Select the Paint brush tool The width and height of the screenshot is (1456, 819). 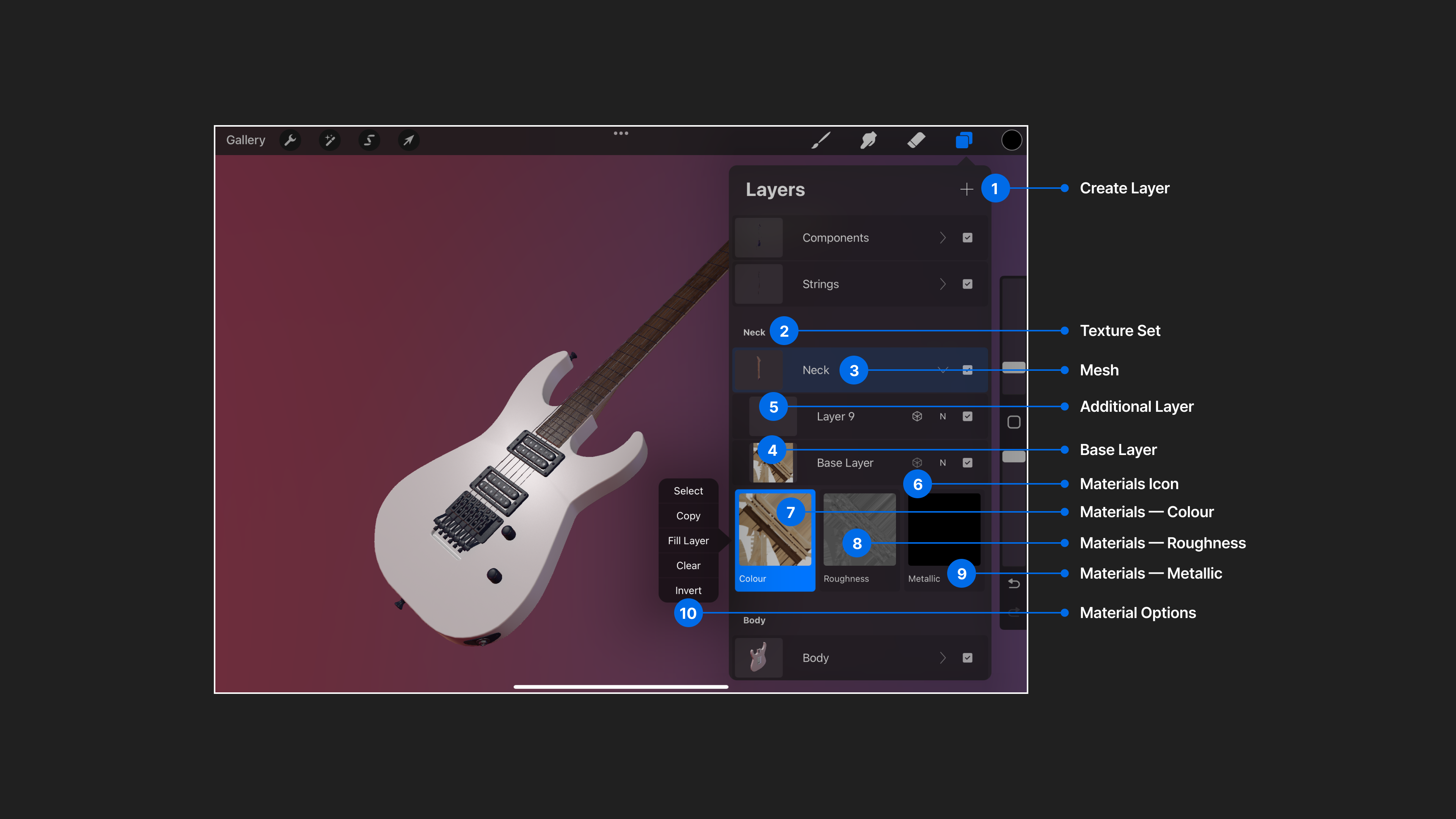tap(821, 140)
